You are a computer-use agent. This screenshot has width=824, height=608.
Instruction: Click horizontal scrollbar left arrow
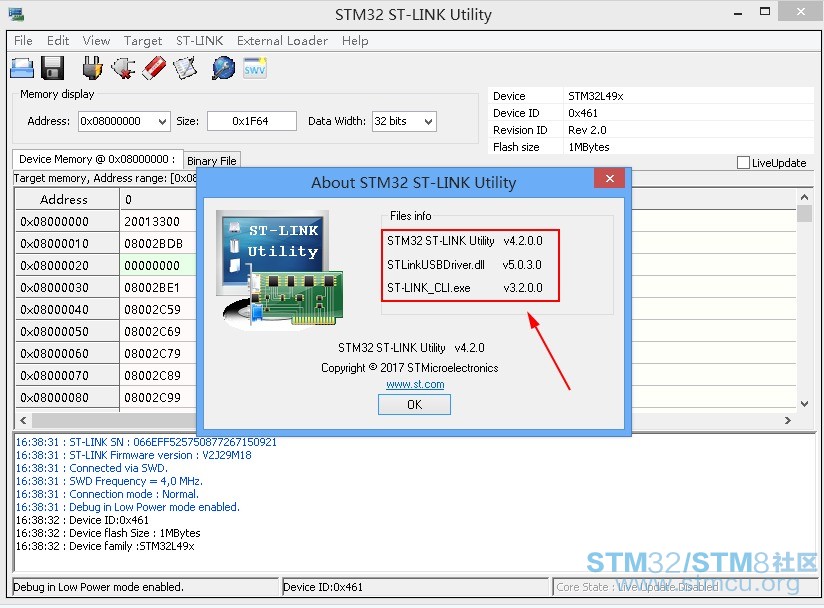tap(23, 420)
